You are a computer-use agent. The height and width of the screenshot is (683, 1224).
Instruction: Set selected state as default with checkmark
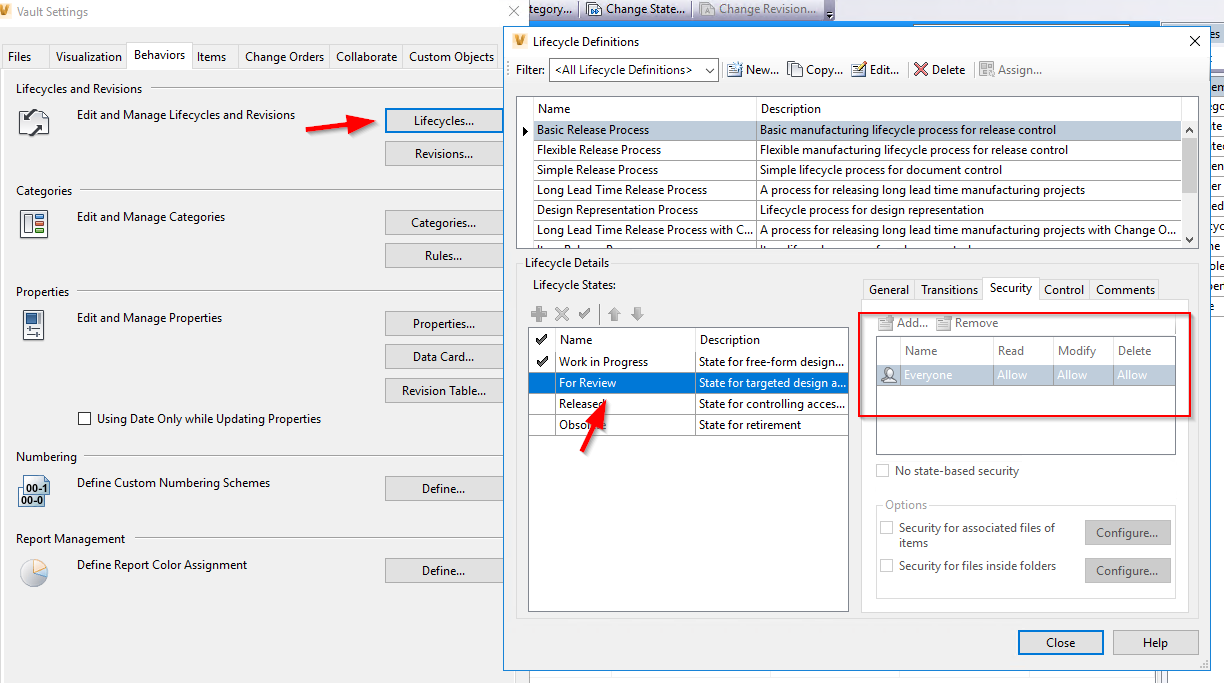click(584, 313)
